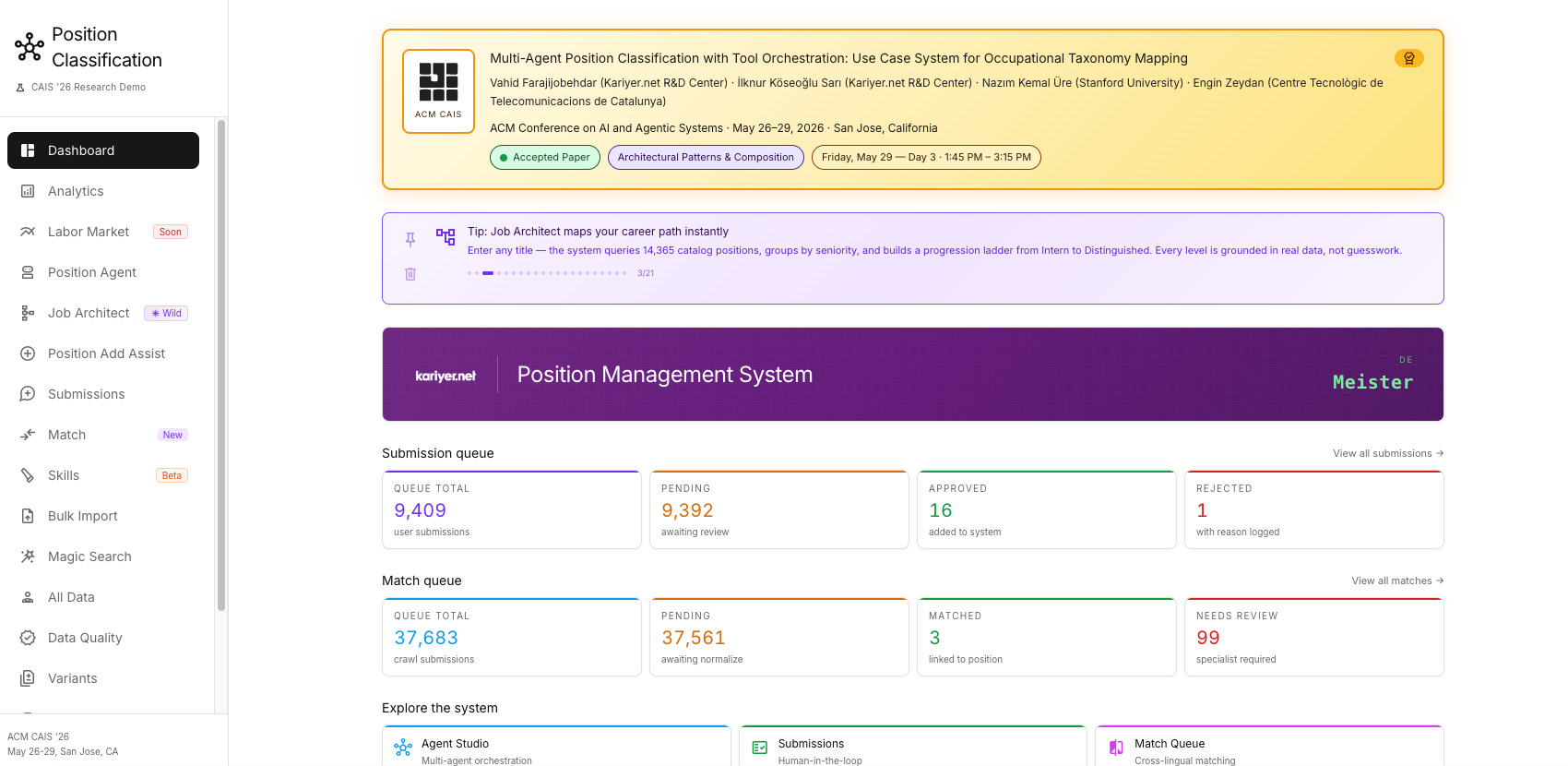
Task: Pin the tip with the pushpin icon
Action: click(410, 239)
